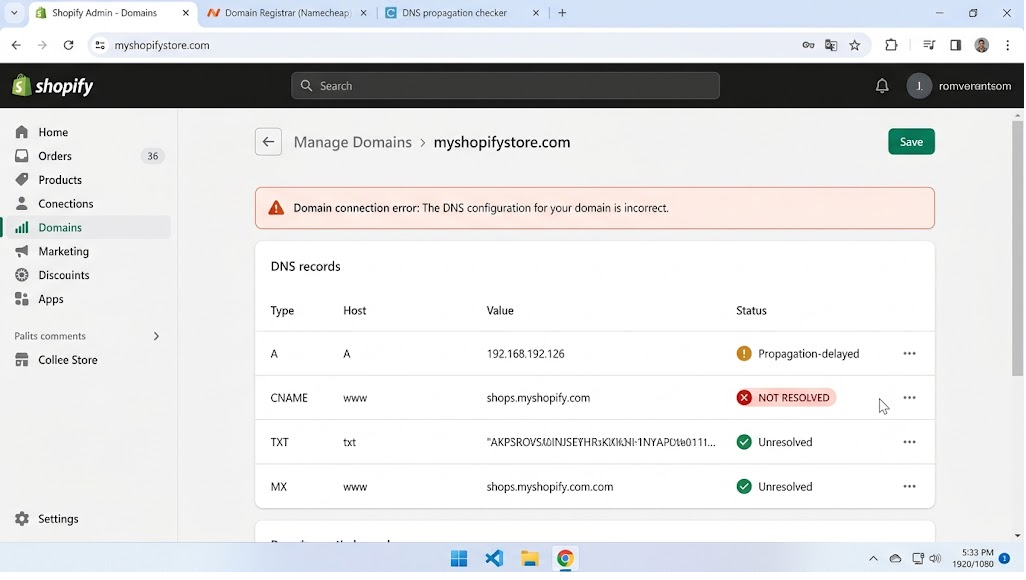The image size is (1026, 580).
Task: Open more options for the A record
Action: point(909,353)
